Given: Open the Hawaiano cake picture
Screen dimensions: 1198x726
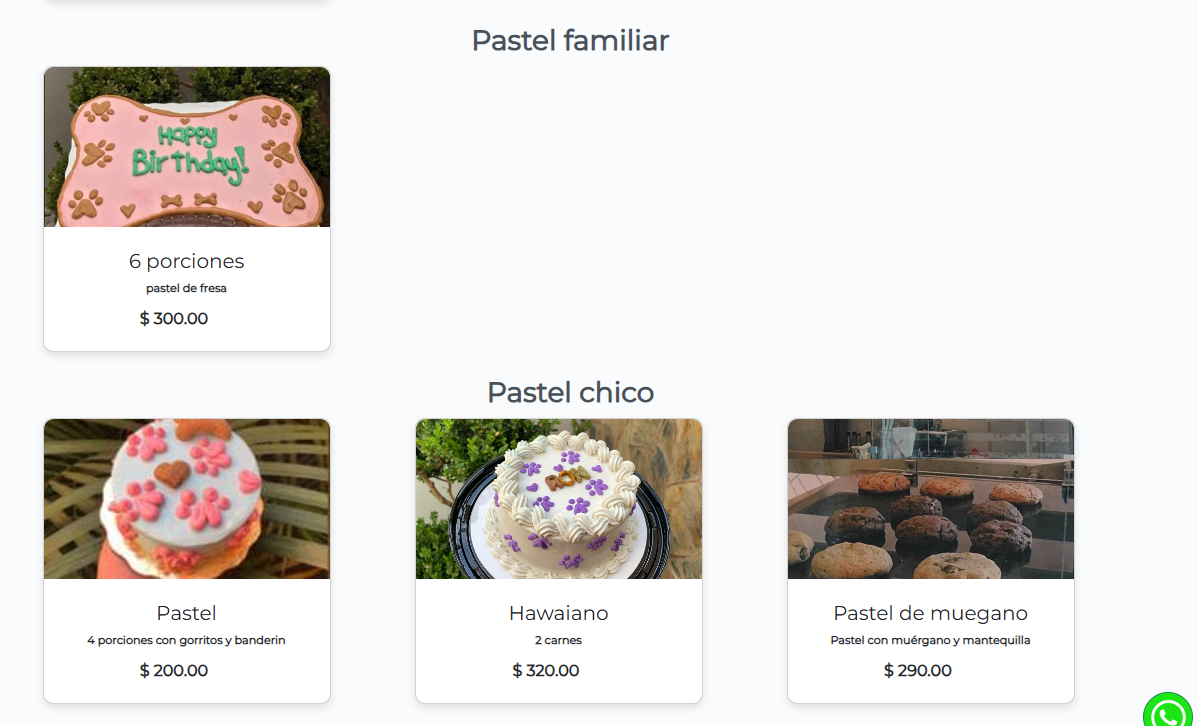Looking at the screenshot, I should (x=559, y=499).
